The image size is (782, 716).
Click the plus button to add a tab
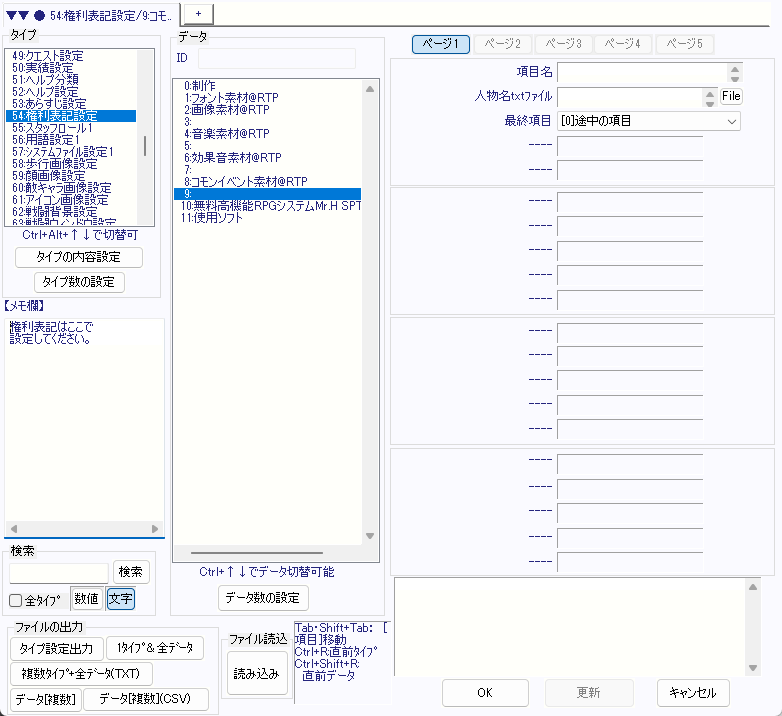click(197, 12)
